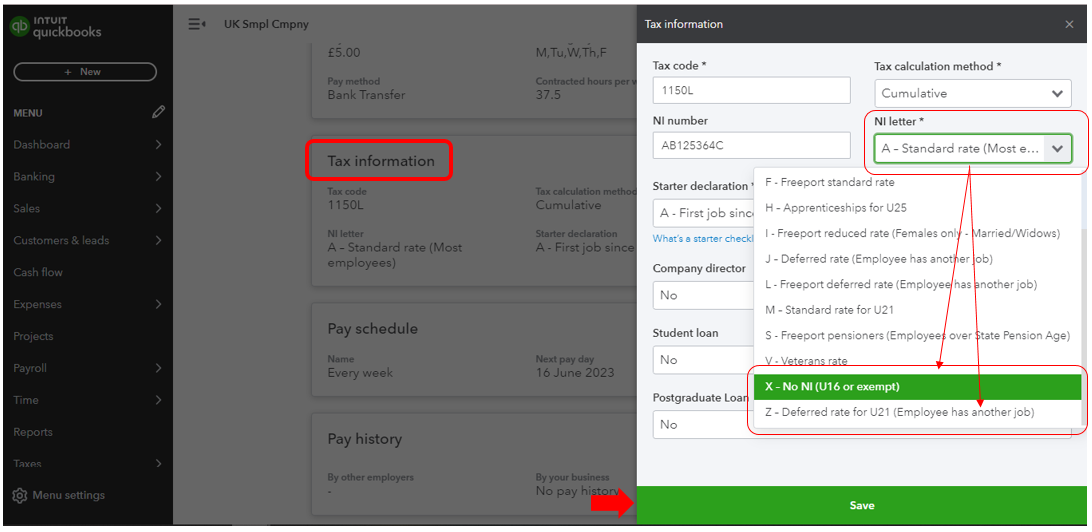Click the + New button
This screenshot has height=532, width=1092.
point(84,72)
